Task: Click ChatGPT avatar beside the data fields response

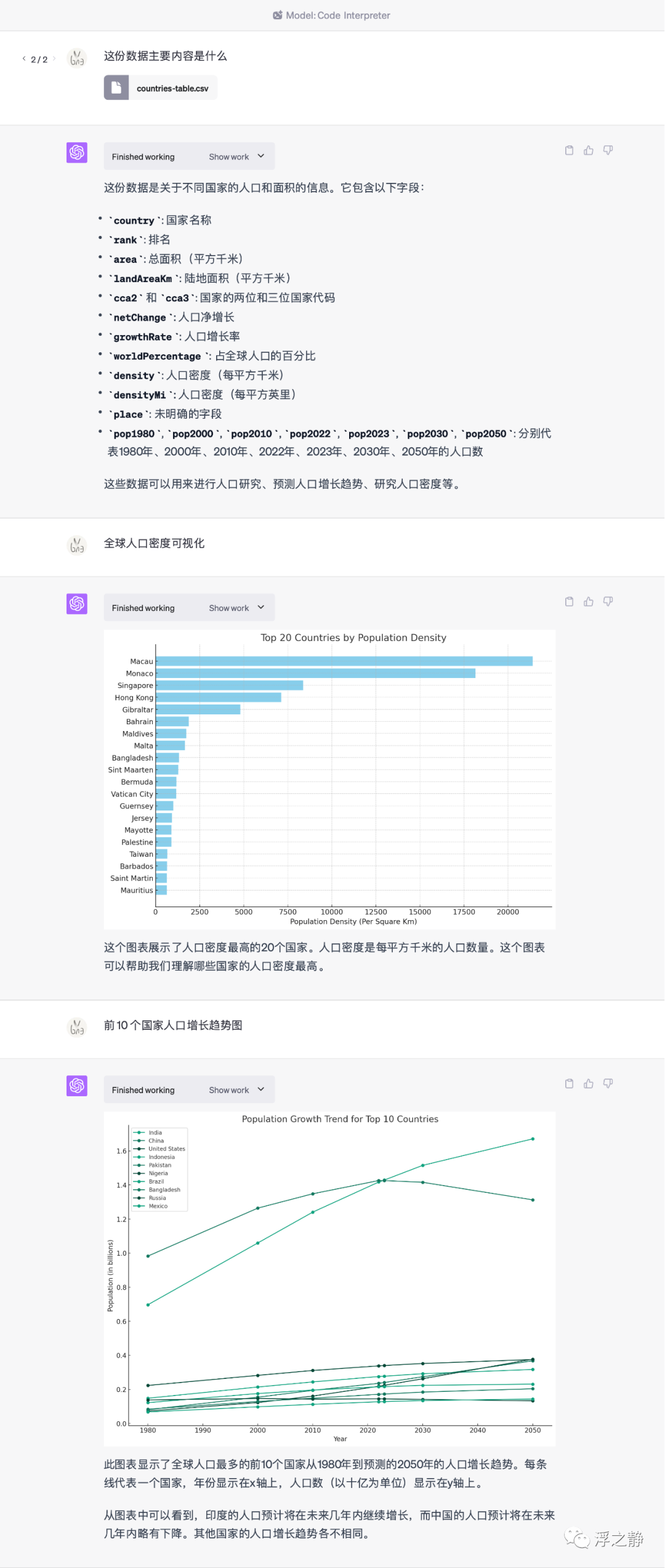Action: tap(77, 153)
